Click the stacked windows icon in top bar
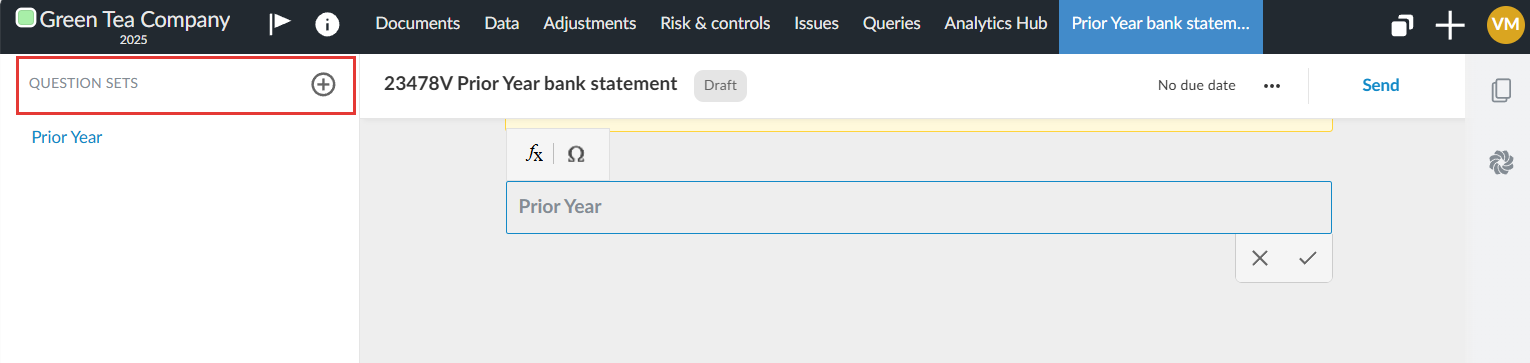This screenshot has height=363, width=1530. (1402, 26)
